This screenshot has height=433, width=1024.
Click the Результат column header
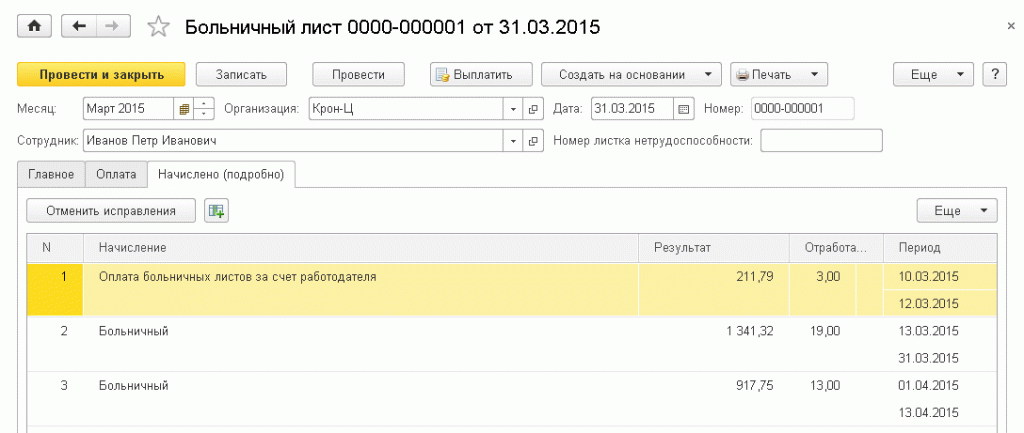pyautogui.click(x=714, y=248)
